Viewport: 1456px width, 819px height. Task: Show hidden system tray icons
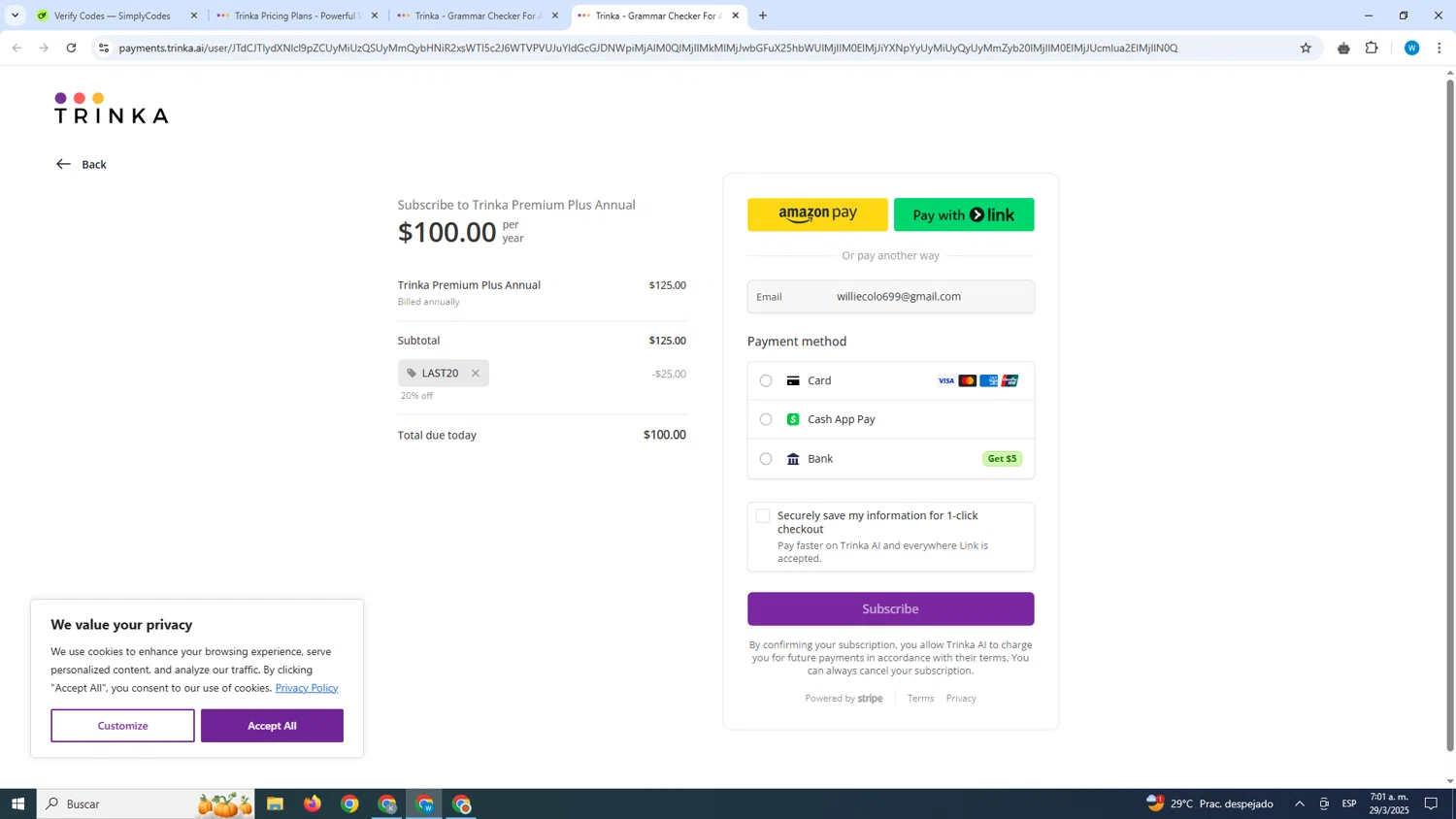pos(1299,803)
